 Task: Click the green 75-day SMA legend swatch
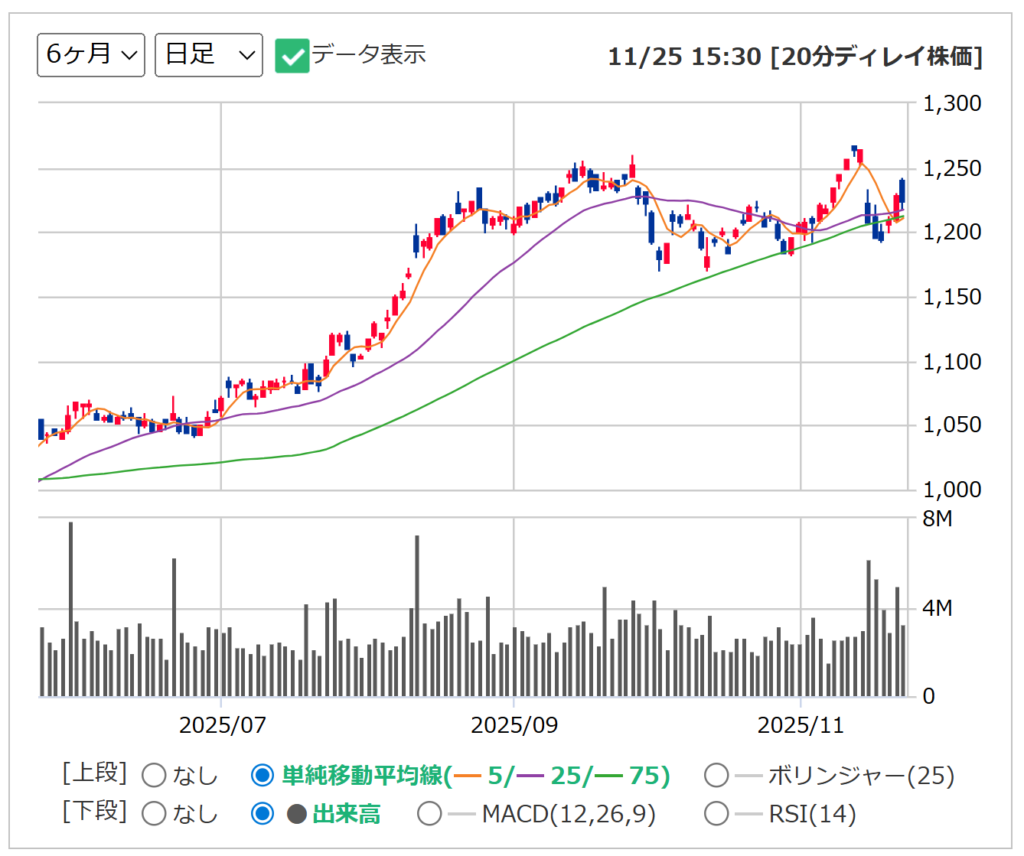click(x=610, y=775)
